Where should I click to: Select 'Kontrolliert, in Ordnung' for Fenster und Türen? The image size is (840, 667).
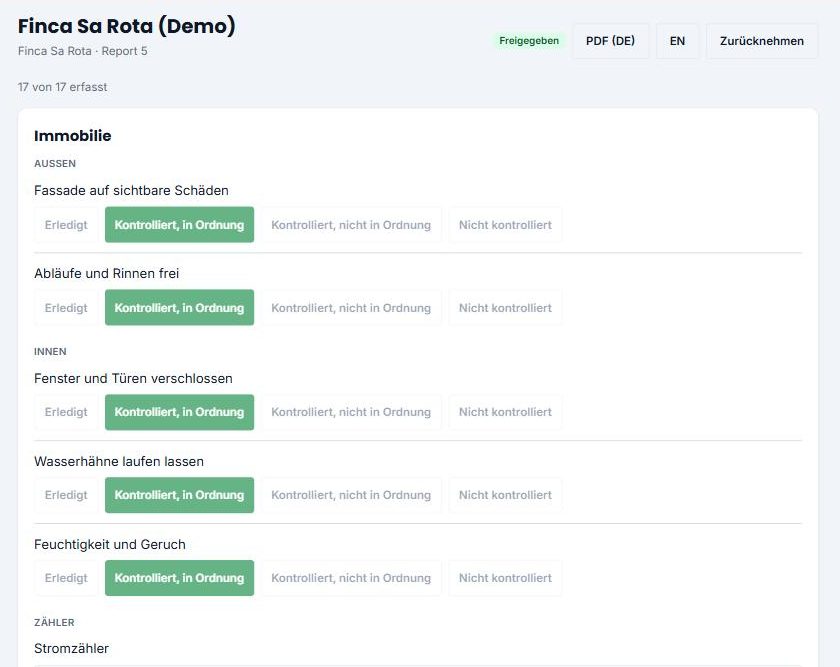pos(179,412)
